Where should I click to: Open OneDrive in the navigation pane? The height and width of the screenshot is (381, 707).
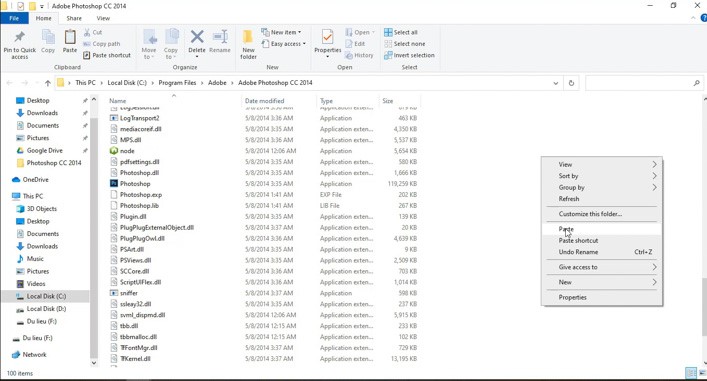pyautogui.click(x=30, y=179)
